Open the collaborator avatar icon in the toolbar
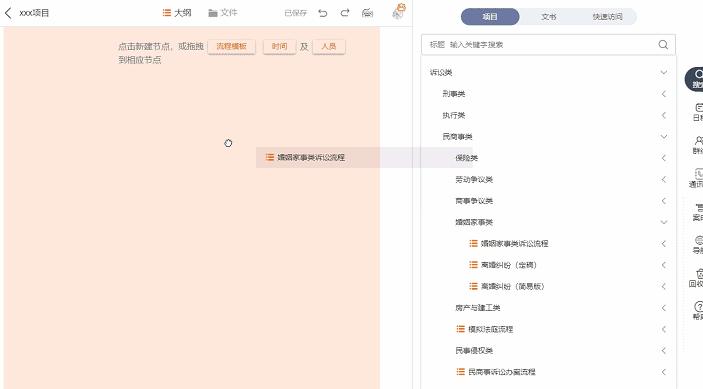Screen dimensions: 703x389 (x=398, y=11)
